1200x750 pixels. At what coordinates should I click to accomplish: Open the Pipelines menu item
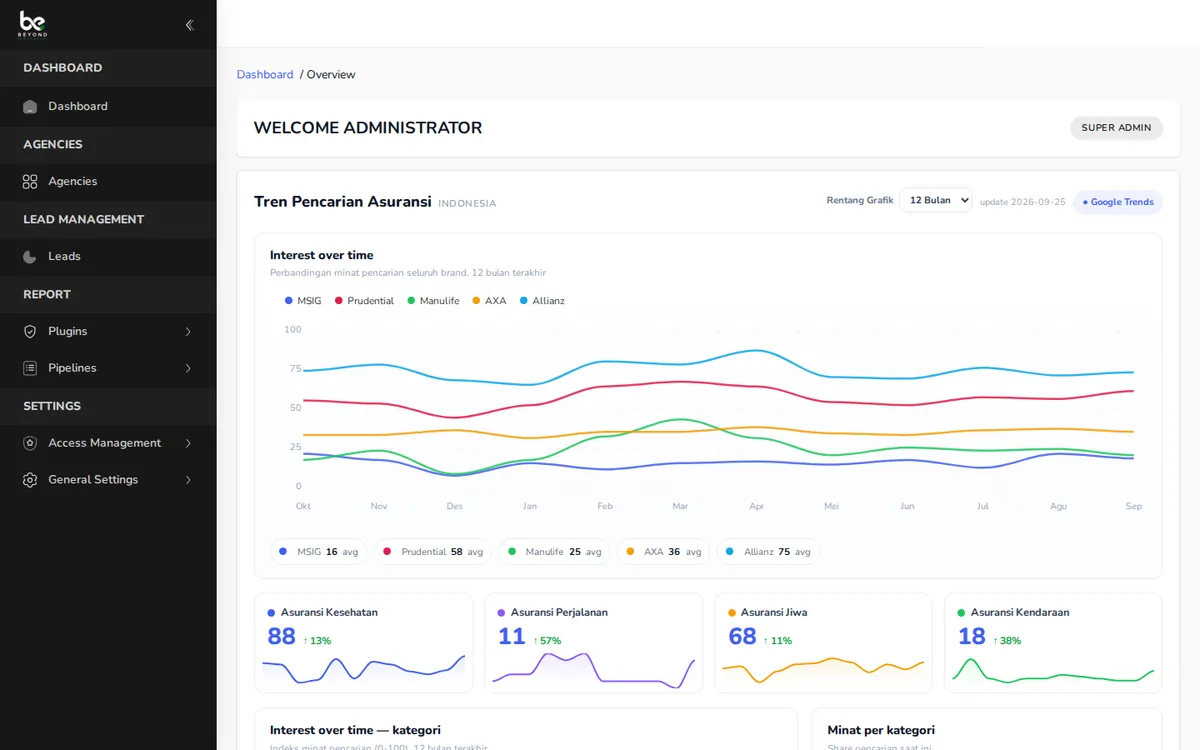[x=108, y=368]
